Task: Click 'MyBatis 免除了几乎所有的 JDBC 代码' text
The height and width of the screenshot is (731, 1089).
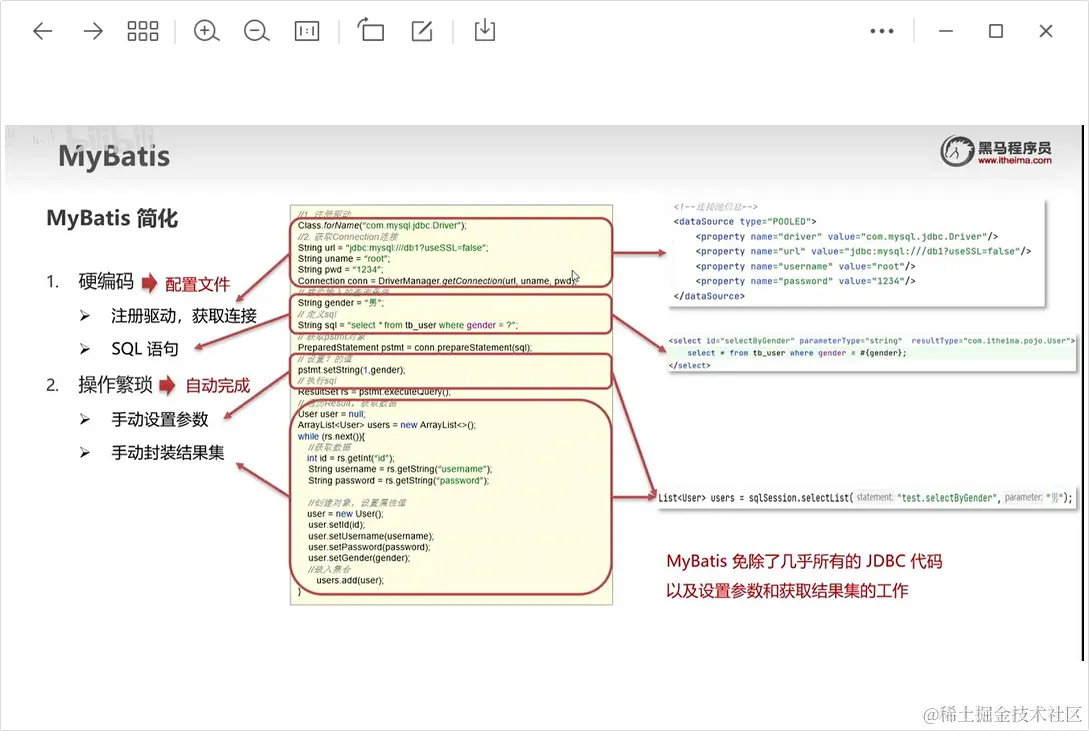Action: coord(804,562)
